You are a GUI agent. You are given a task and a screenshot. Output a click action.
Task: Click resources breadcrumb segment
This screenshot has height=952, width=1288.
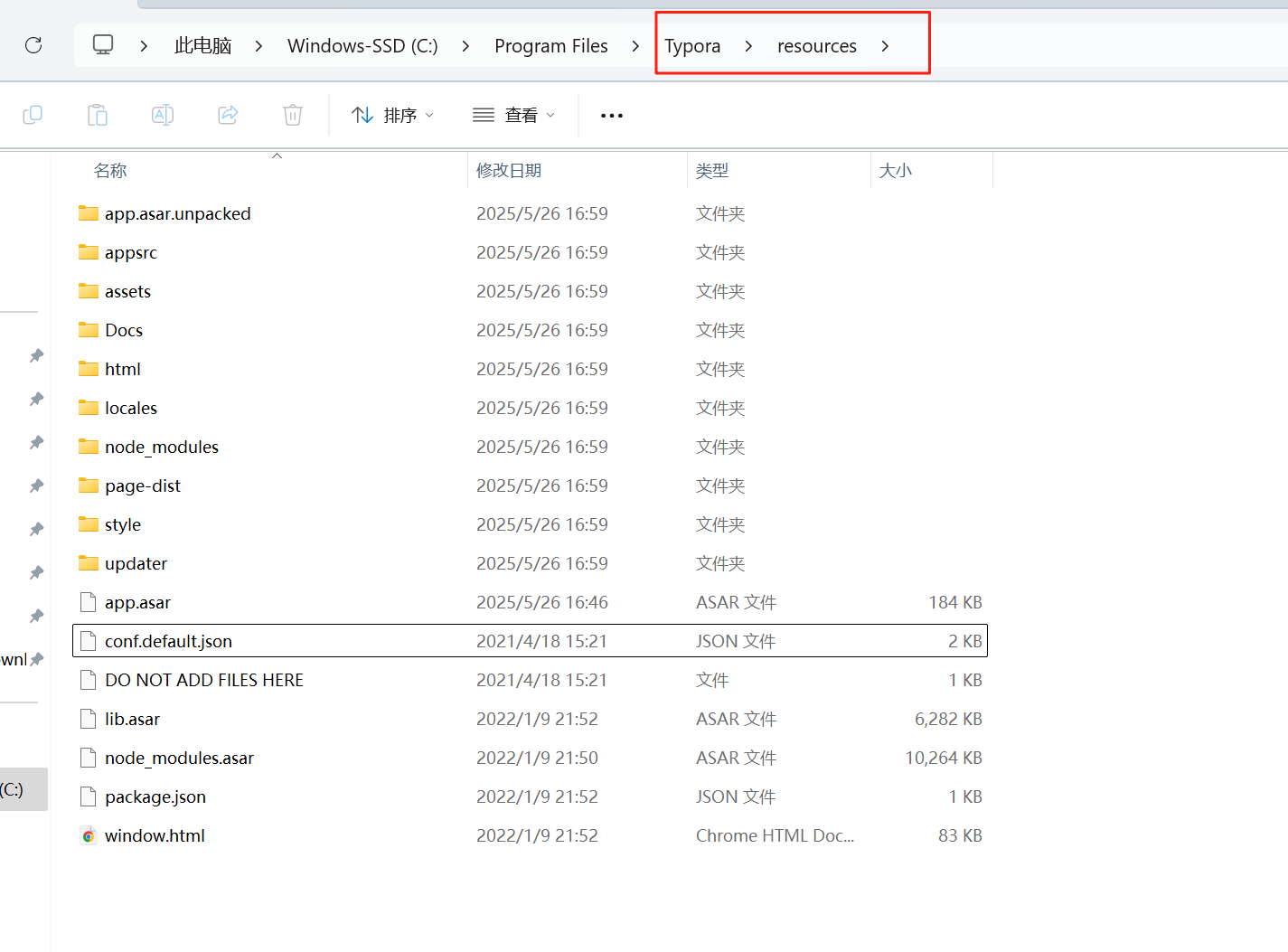tap(817, 46)
